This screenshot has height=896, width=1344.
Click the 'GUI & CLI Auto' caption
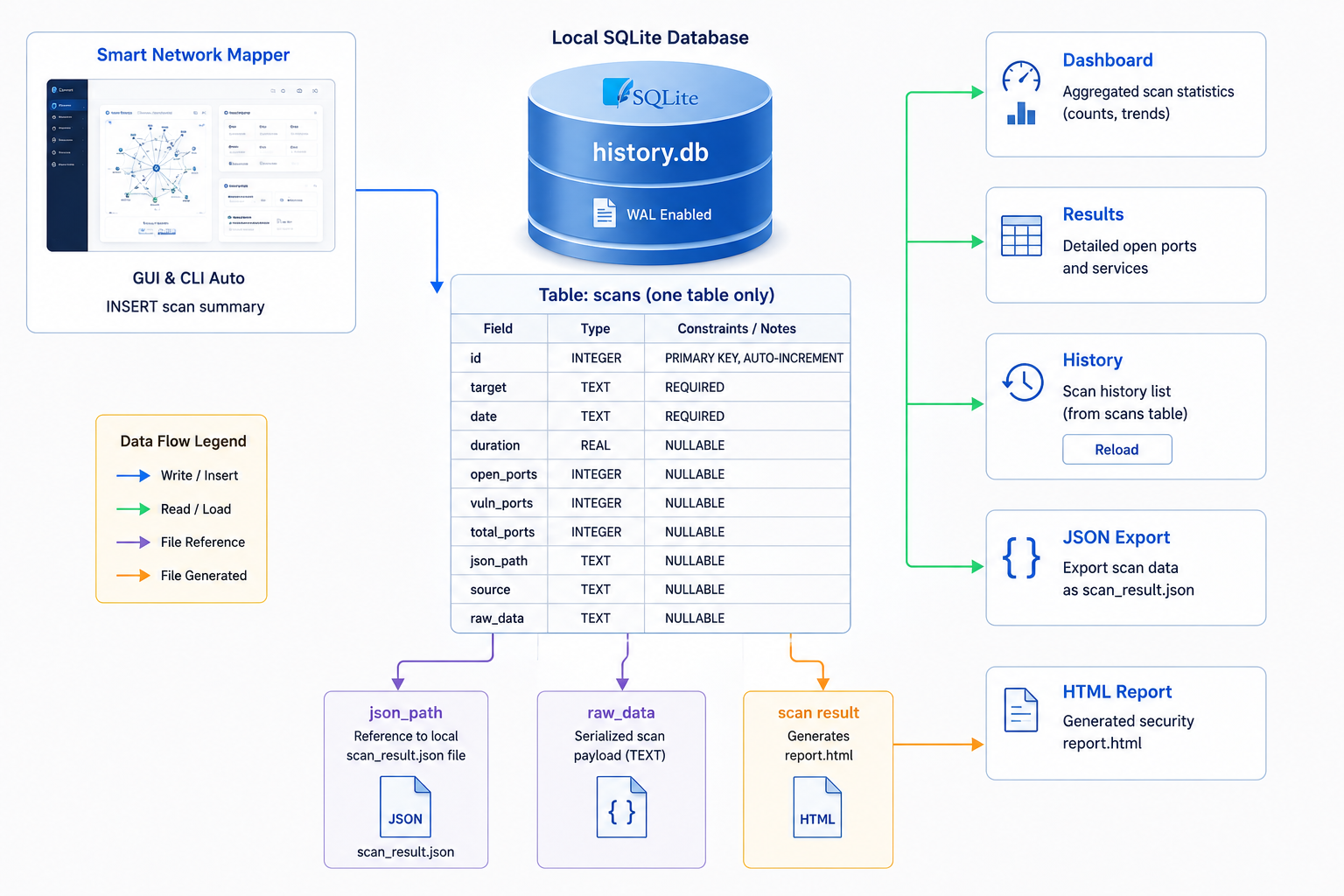189,278
